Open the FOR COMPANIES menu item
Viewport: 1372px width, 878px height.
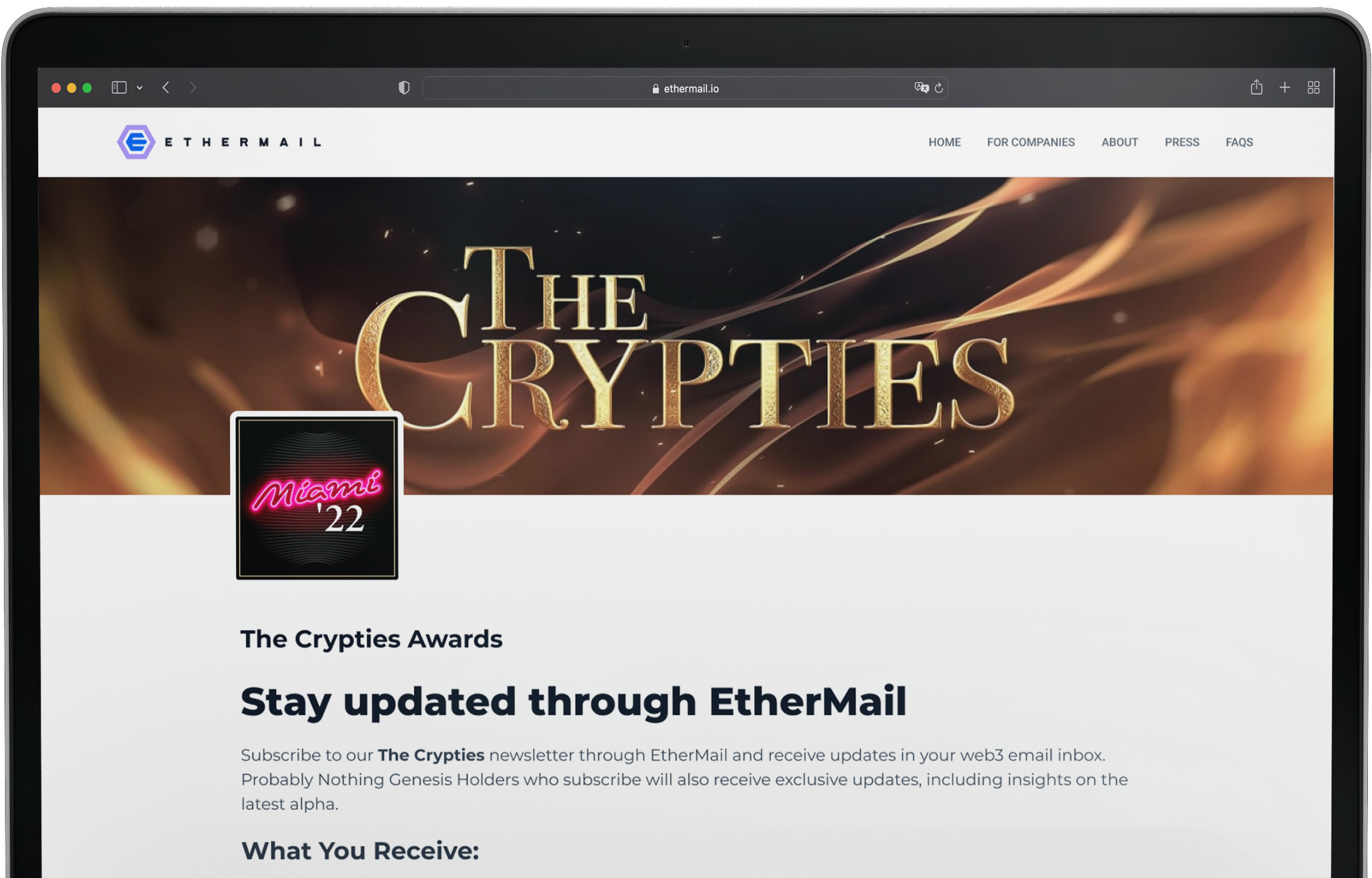[1031, 142]
